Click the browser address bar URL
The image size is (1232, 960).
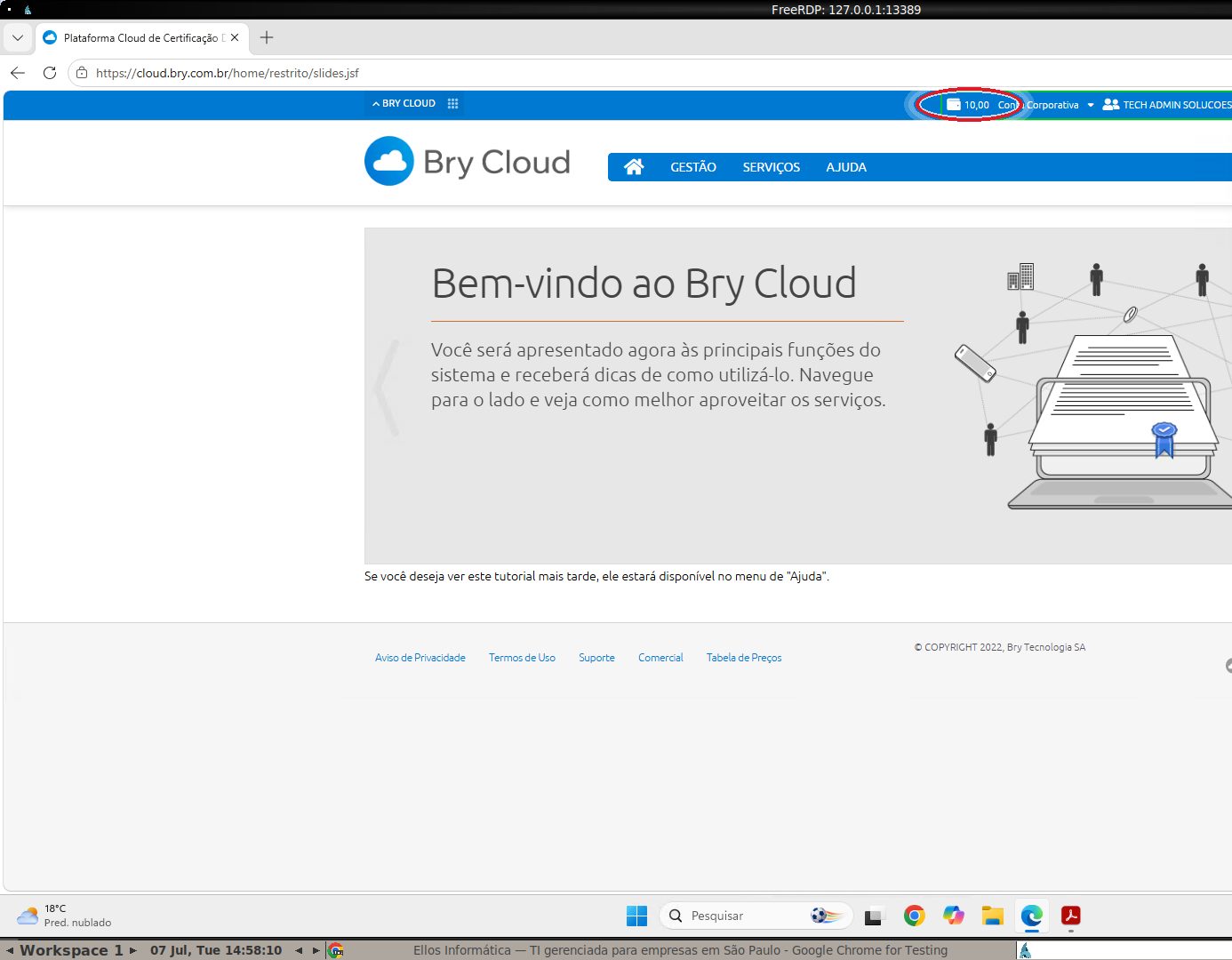[x=228, y=73]
